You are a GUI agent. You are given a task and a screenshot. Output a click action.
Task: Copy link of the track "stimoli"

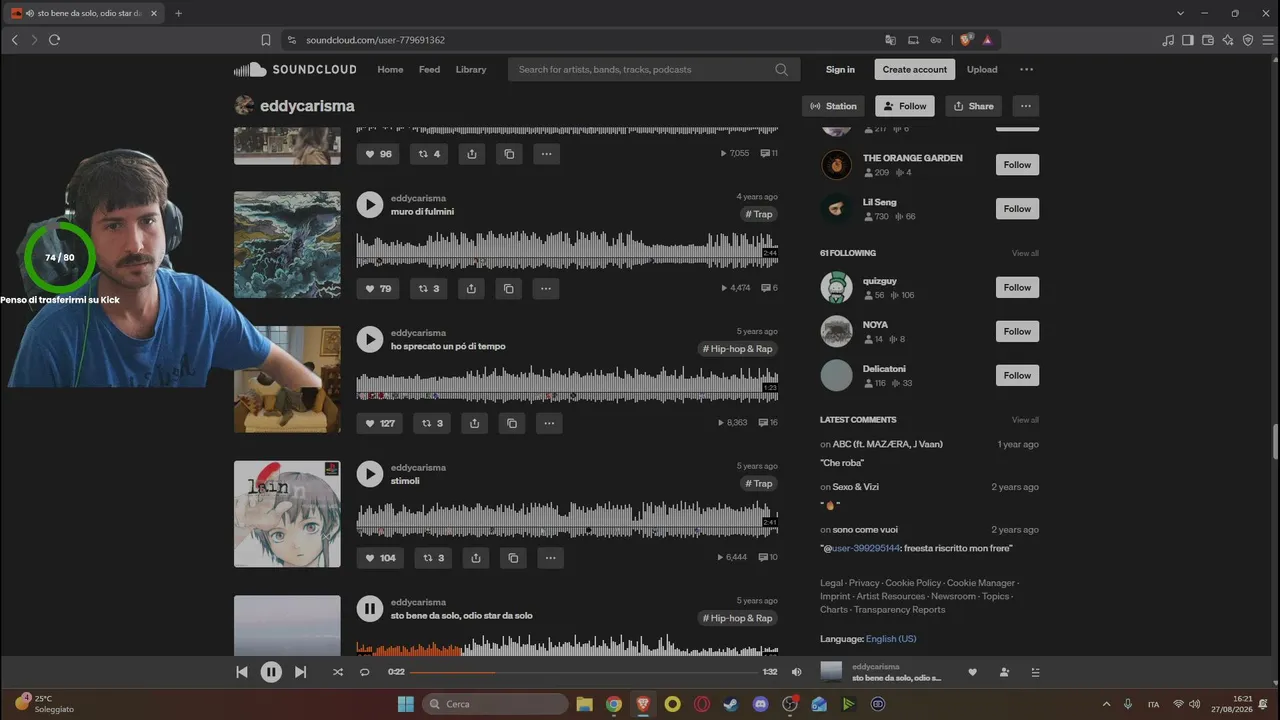513,558
